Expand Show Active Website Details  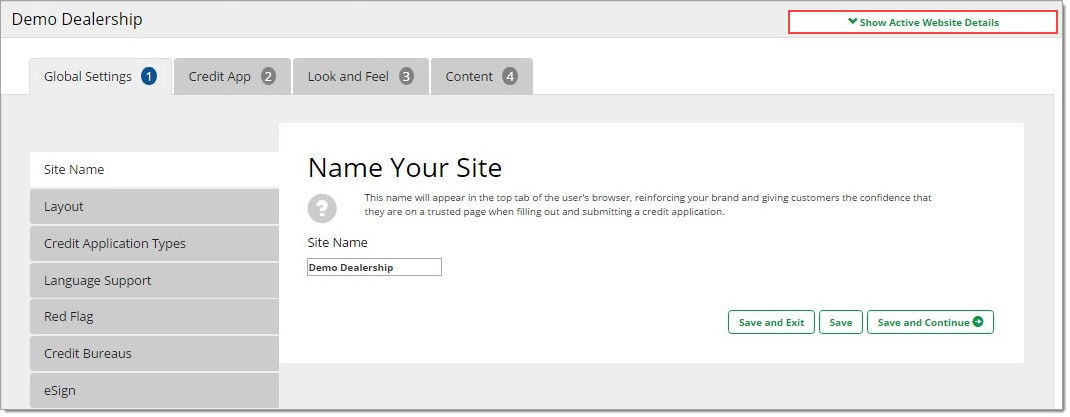pos(922,22)
